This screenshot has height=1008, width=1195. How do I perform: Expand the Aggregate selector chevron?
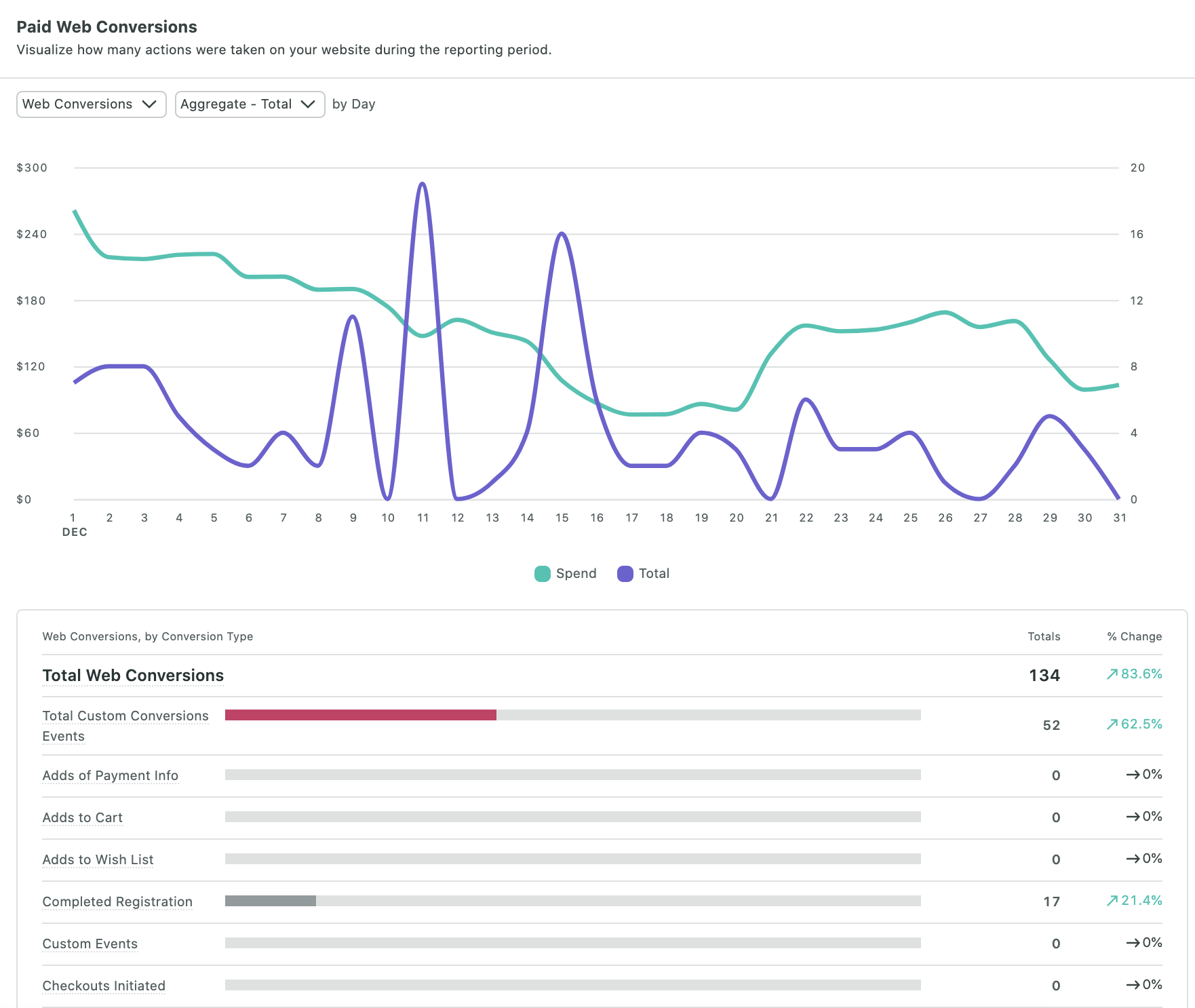click(x=309, y=104)
